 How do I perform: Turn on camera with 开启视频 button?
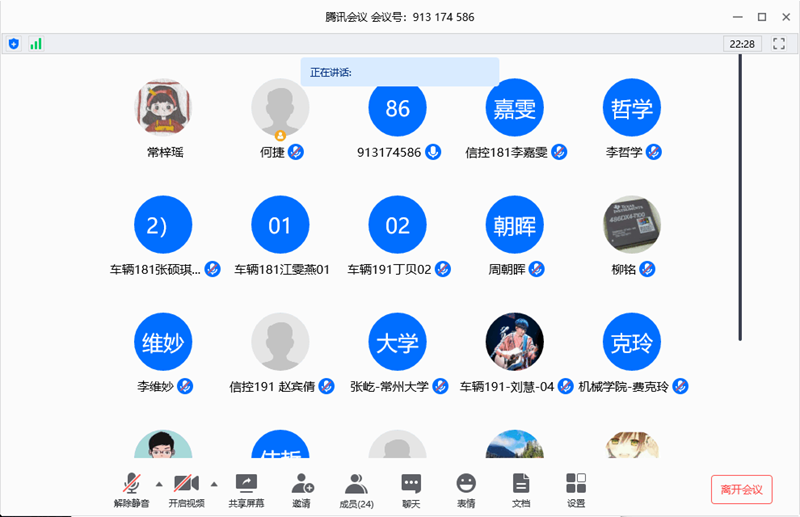click(x=186, y=489)
